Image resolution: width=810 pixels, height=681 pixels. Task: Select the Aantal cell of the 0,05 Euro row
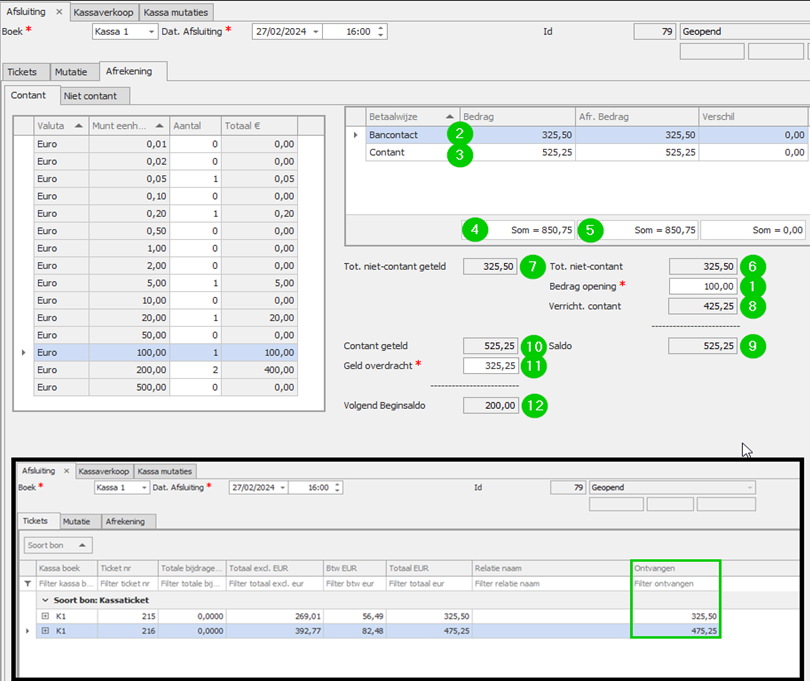point(195,179)
